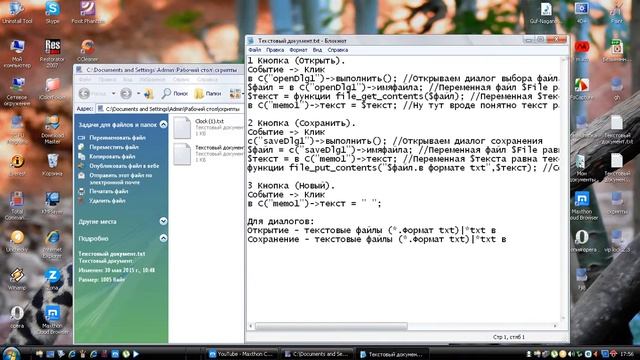This screenshot has width=640, height=360.
Task: Open the Справка menu in Notepad
Action: click(x=338, y=50)
